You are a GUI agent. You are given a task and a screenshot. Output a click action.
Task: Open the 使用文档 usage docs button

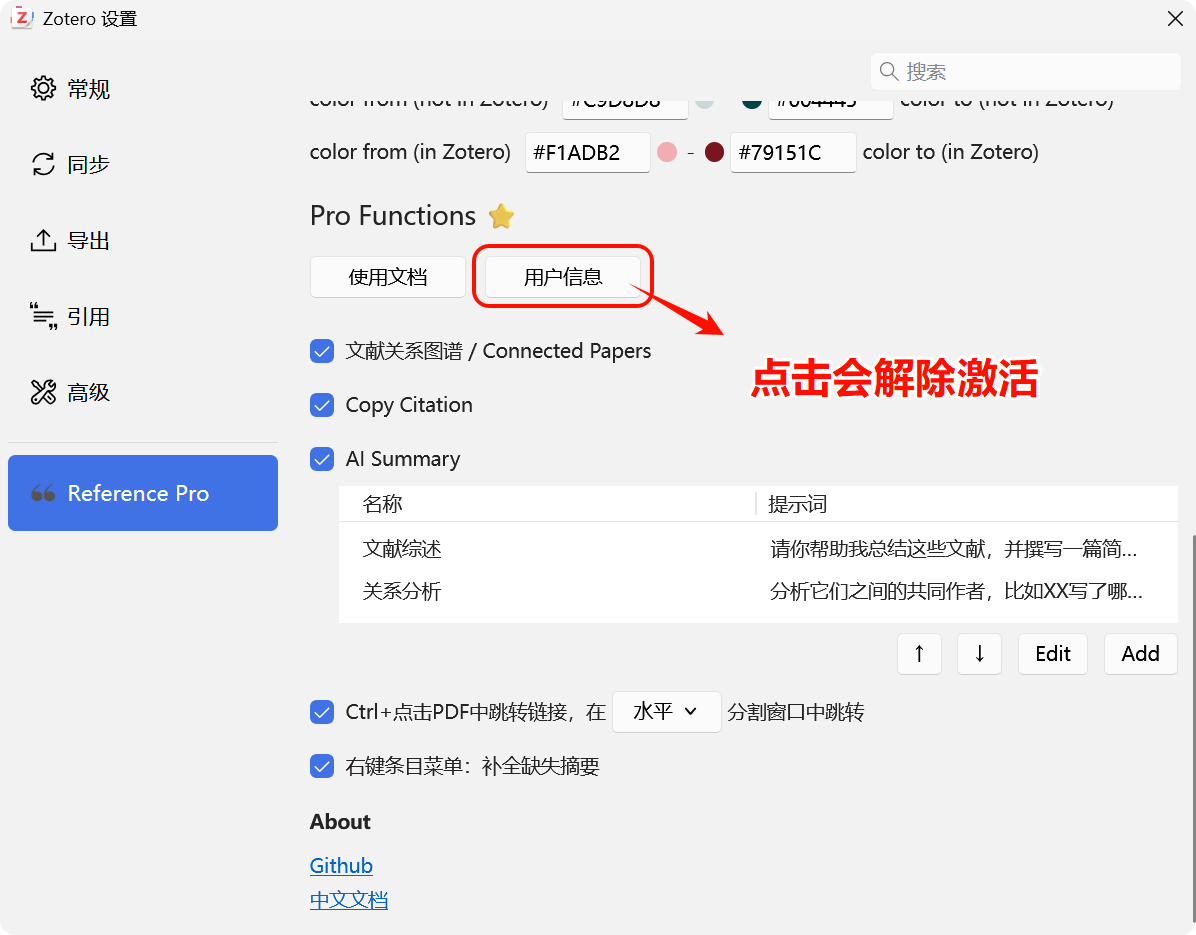[x=387, y=277]
